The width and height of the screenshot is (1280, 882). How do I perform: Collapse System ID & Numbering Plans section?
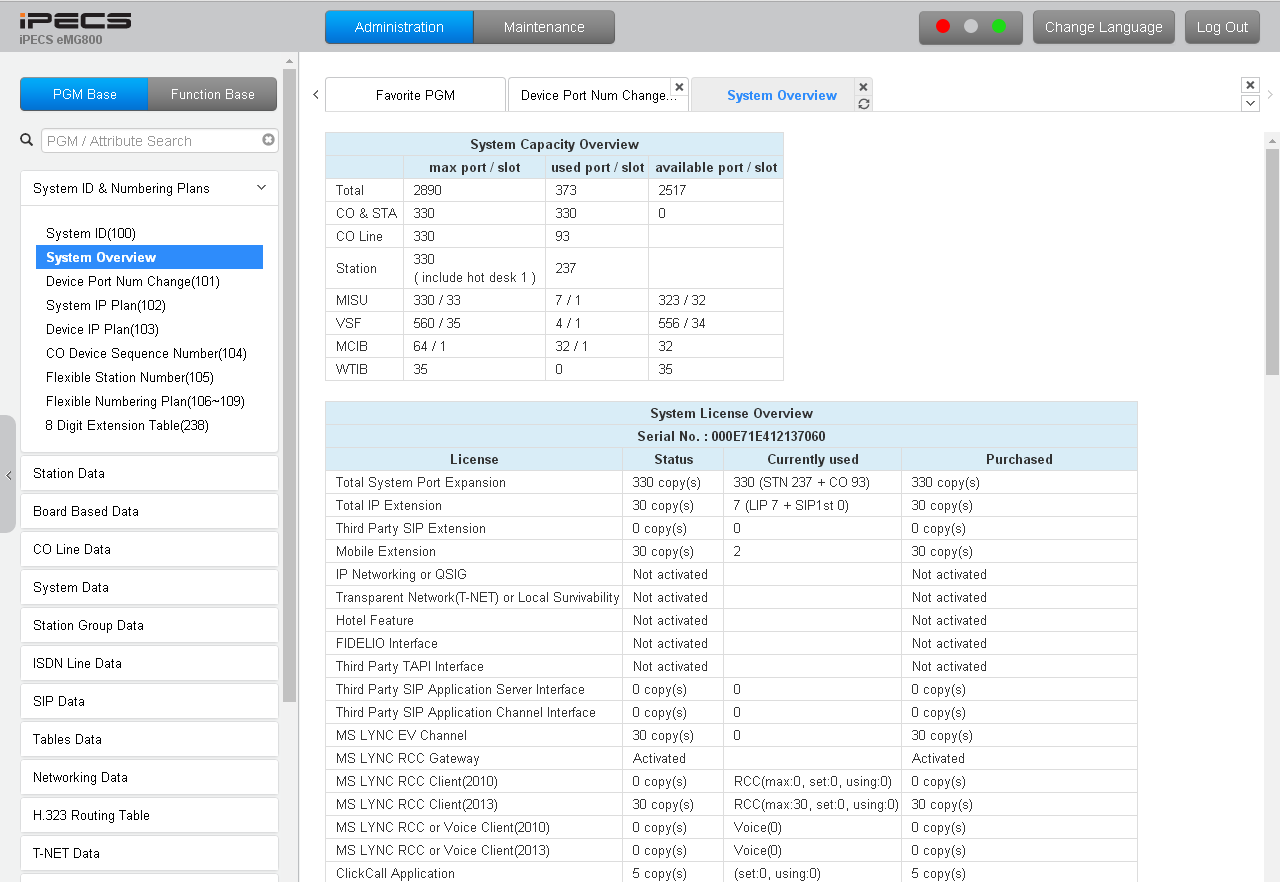(261, 188)
